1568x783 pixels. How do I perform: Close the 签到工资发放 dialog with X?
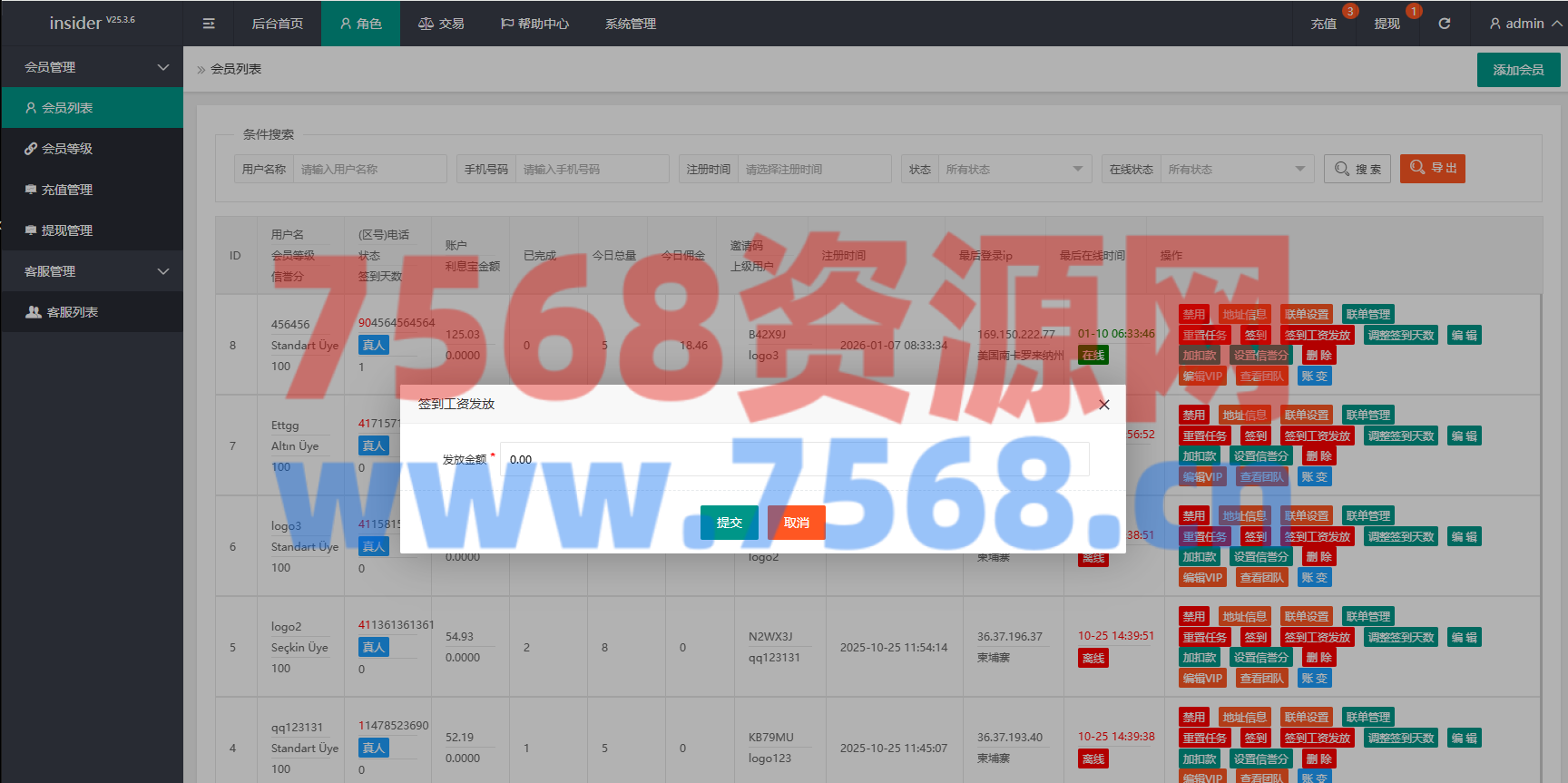coord(1103,405)
